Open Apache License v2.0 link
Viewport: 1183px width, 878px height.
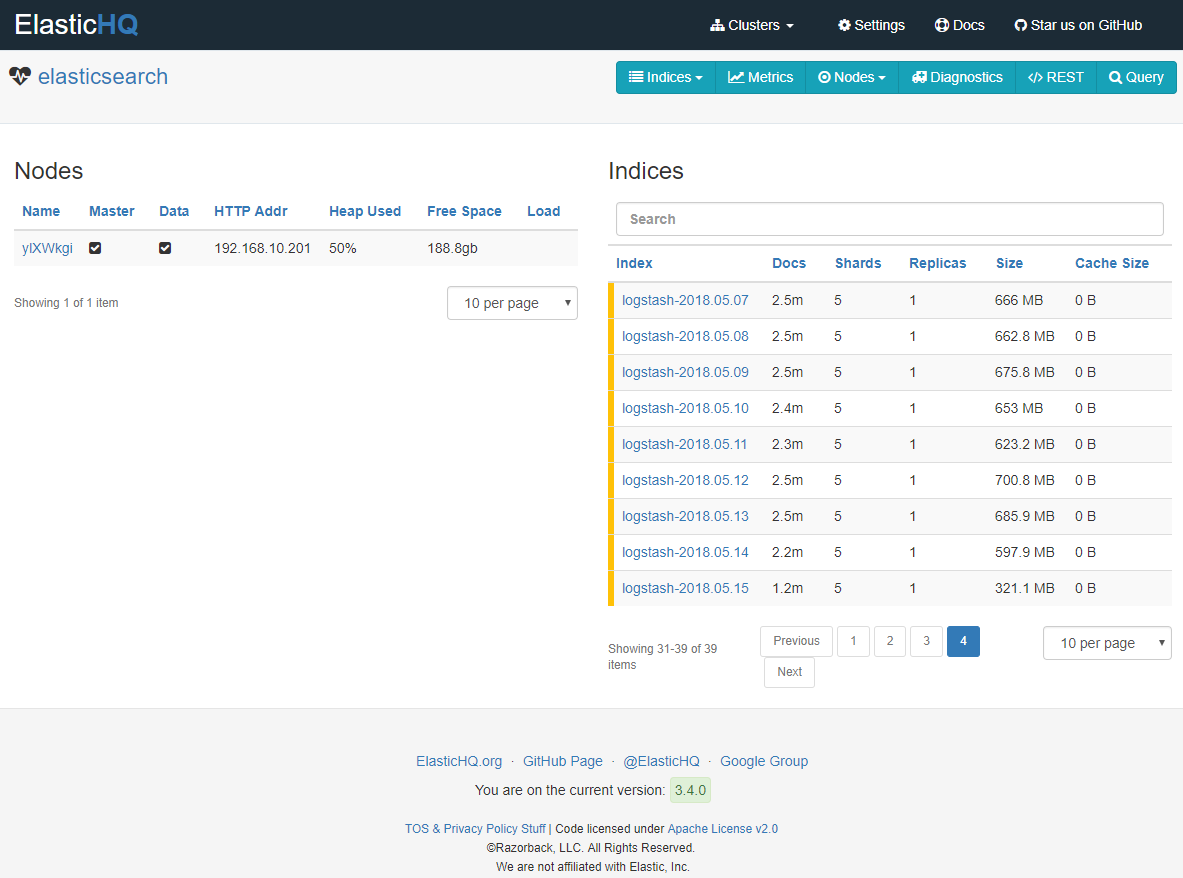[x=723, y=829]
